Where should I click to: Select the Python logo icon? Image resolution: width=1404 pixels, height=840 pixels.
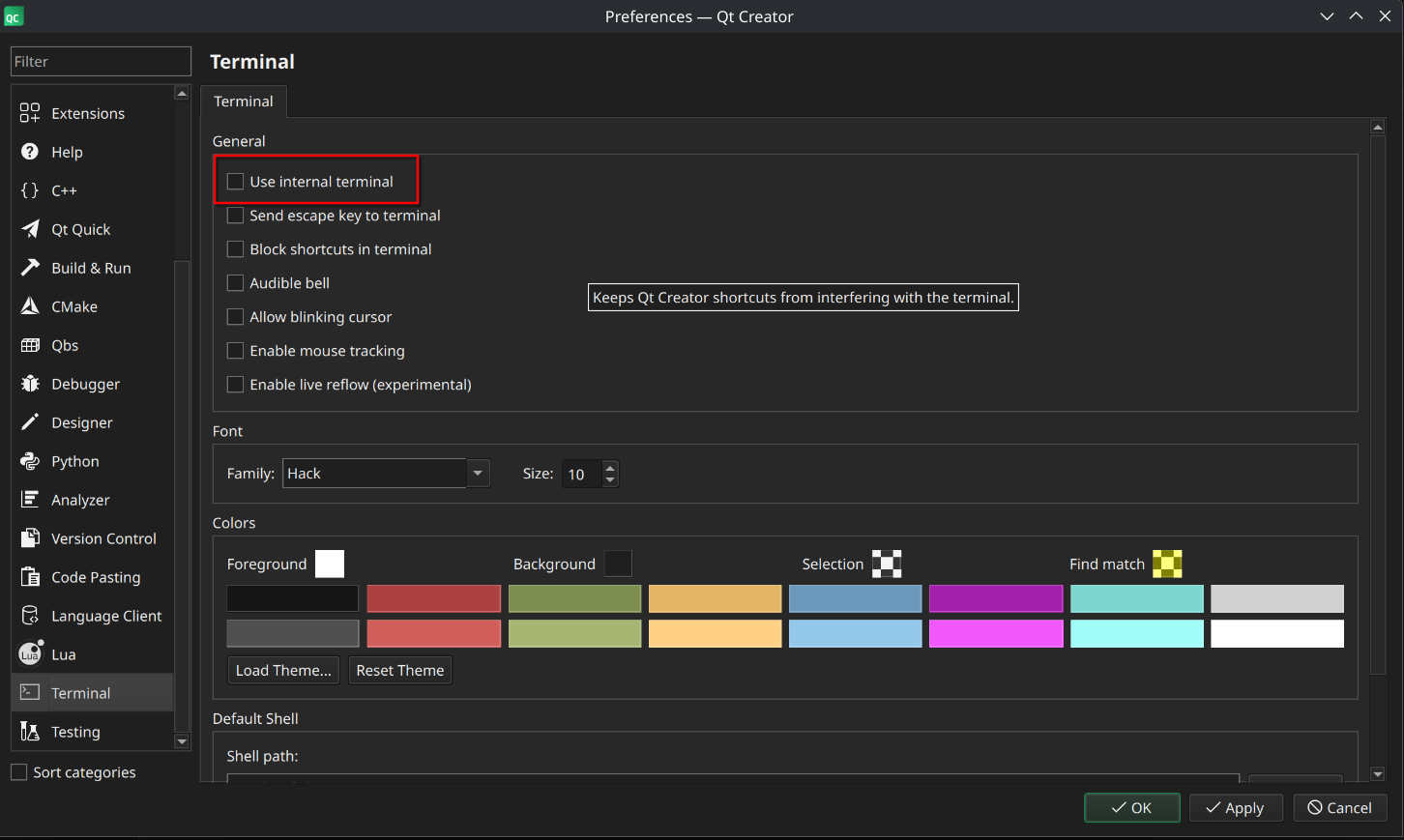pyautogui.click(x=30, y=461)
